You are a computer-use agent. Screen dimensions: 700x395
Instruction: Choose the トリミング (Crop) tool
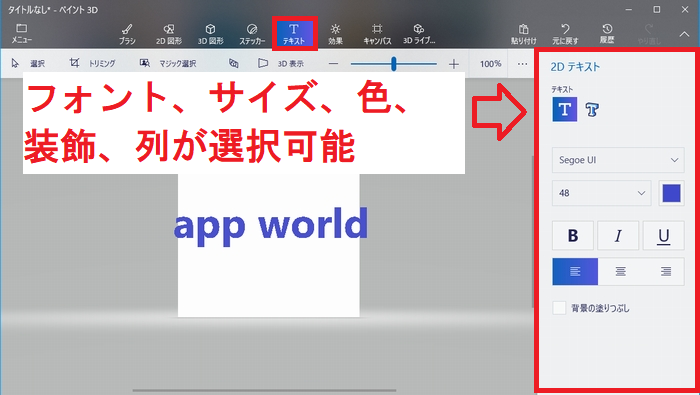click(92, 63)
